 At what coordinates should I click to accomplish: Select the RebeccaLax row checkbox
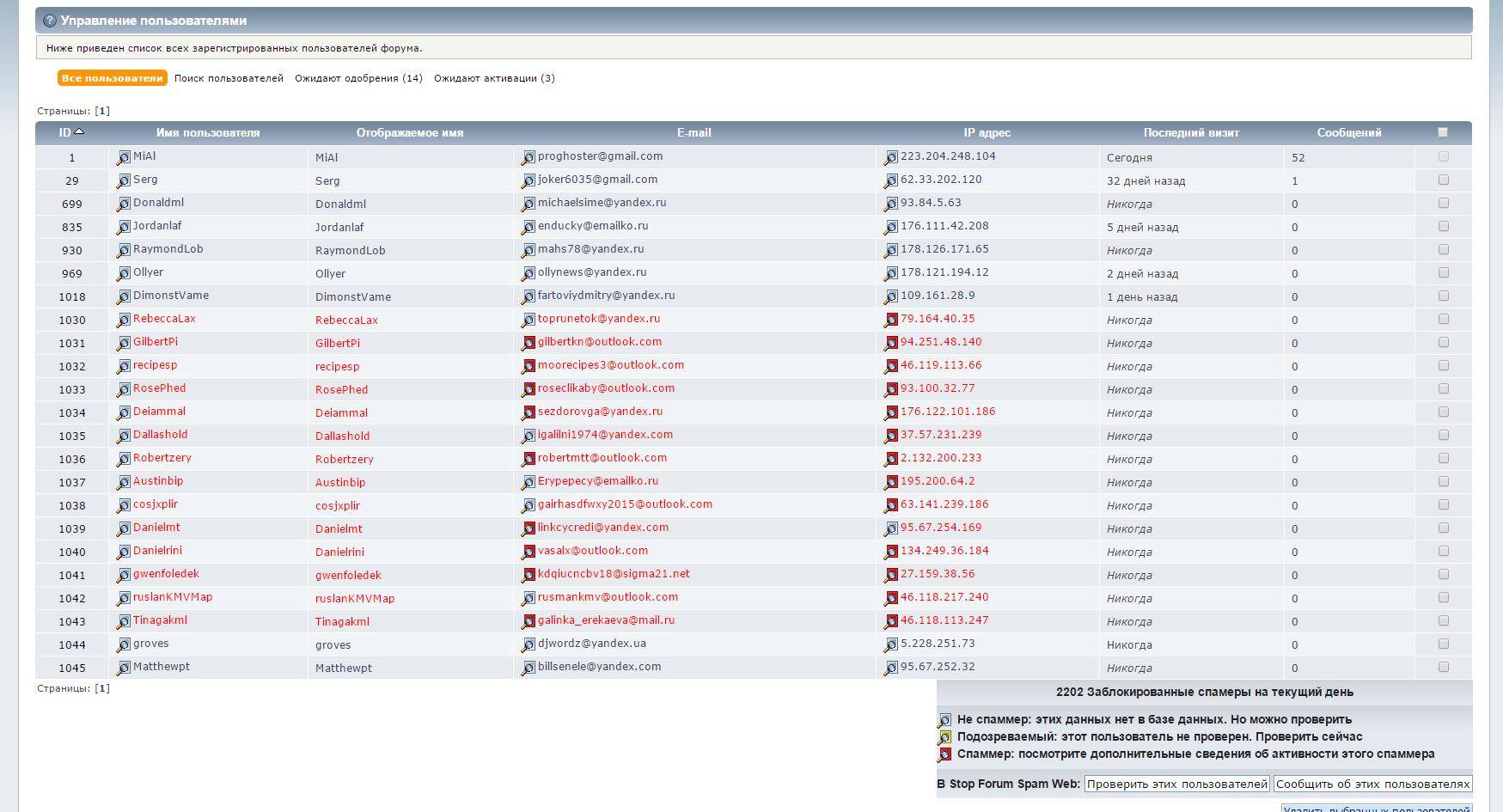[1443, 319]
